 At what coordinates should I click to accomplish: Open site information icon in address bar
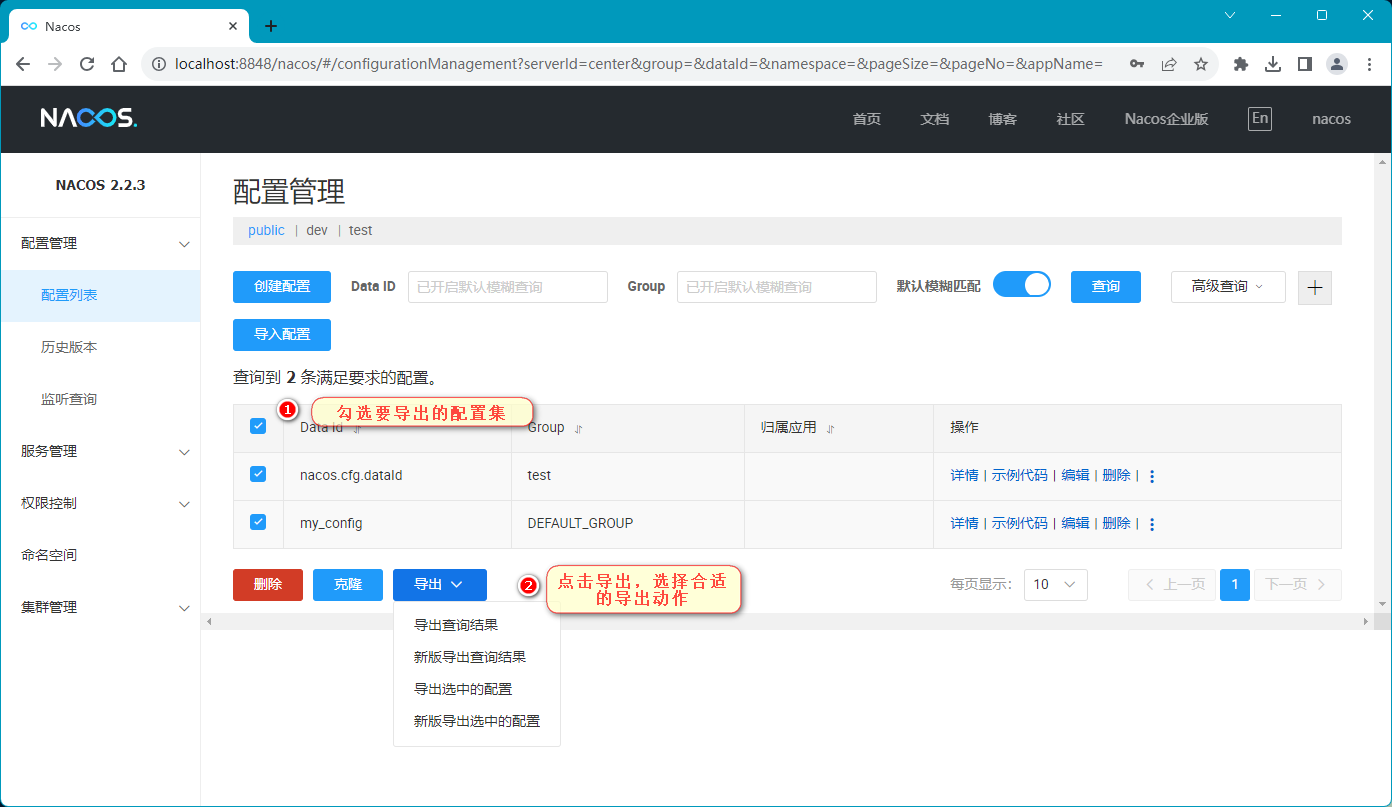pos(158,64)
